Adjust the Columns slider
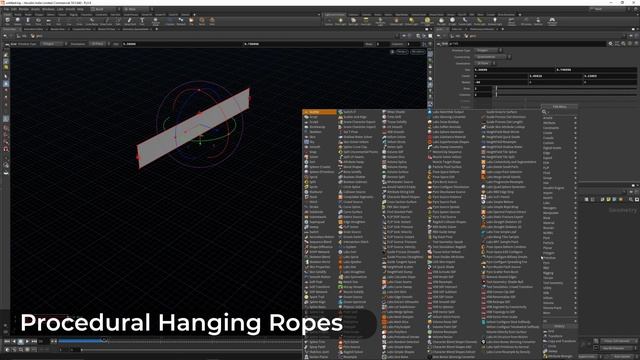Image resolution: width=640 pixels, height=360 pixels. (566, 95)
